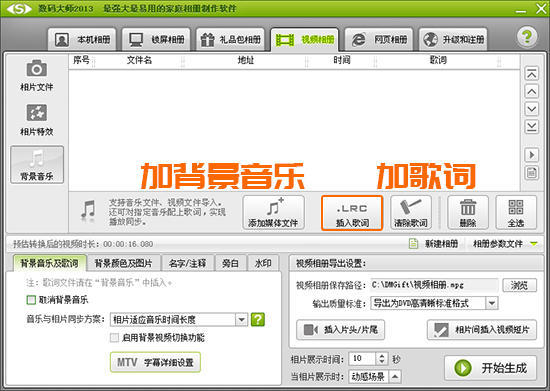The image size is (550, 391).
Task: Click the 全选 select-all button
Action: point(516,213)
